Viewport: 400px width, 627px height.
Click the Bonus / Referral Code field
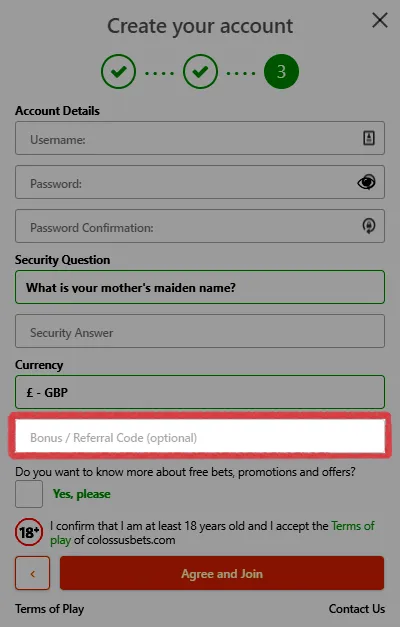click(200, 436)
